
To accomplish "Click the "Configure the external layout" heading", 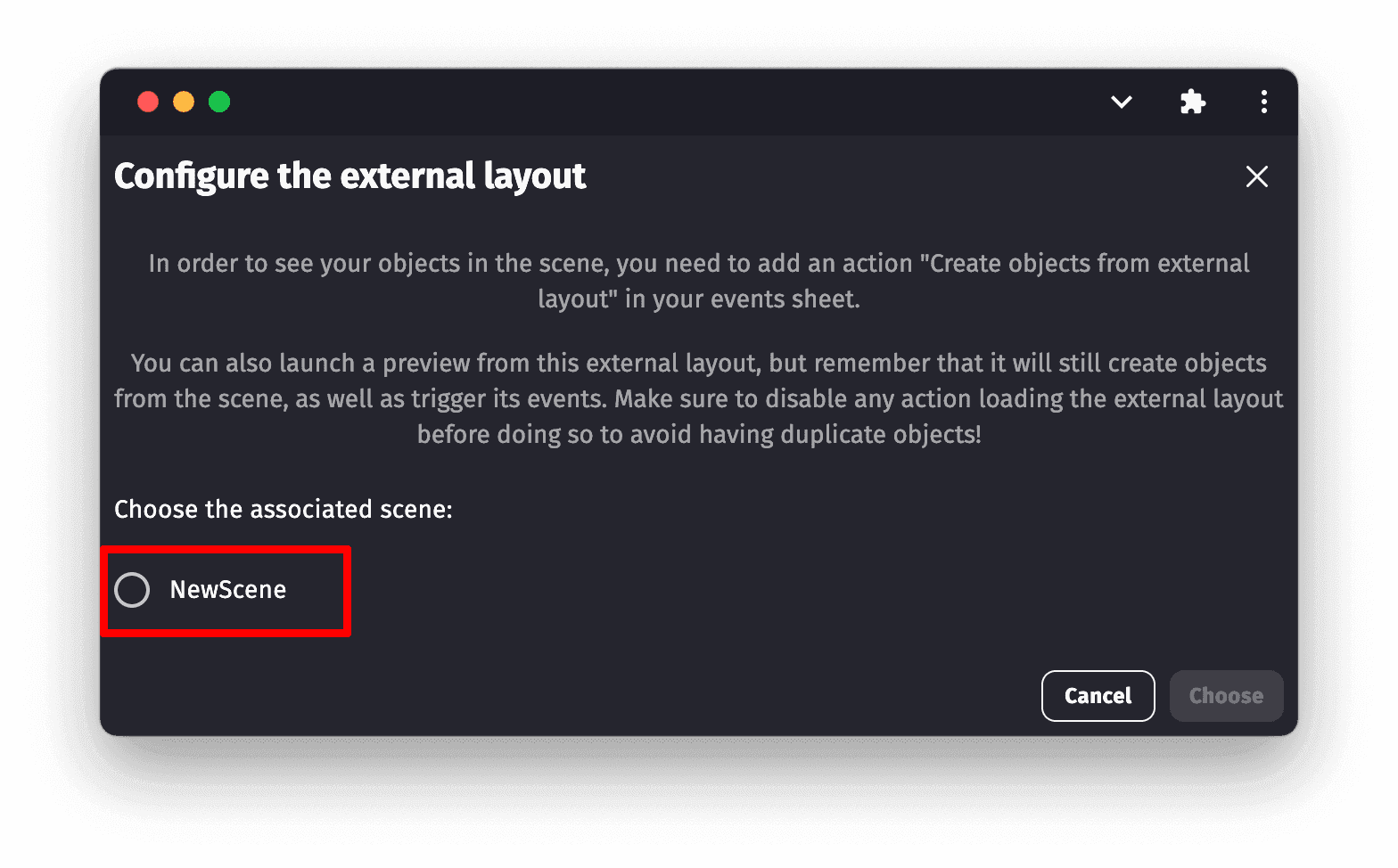I will point(349,176).
